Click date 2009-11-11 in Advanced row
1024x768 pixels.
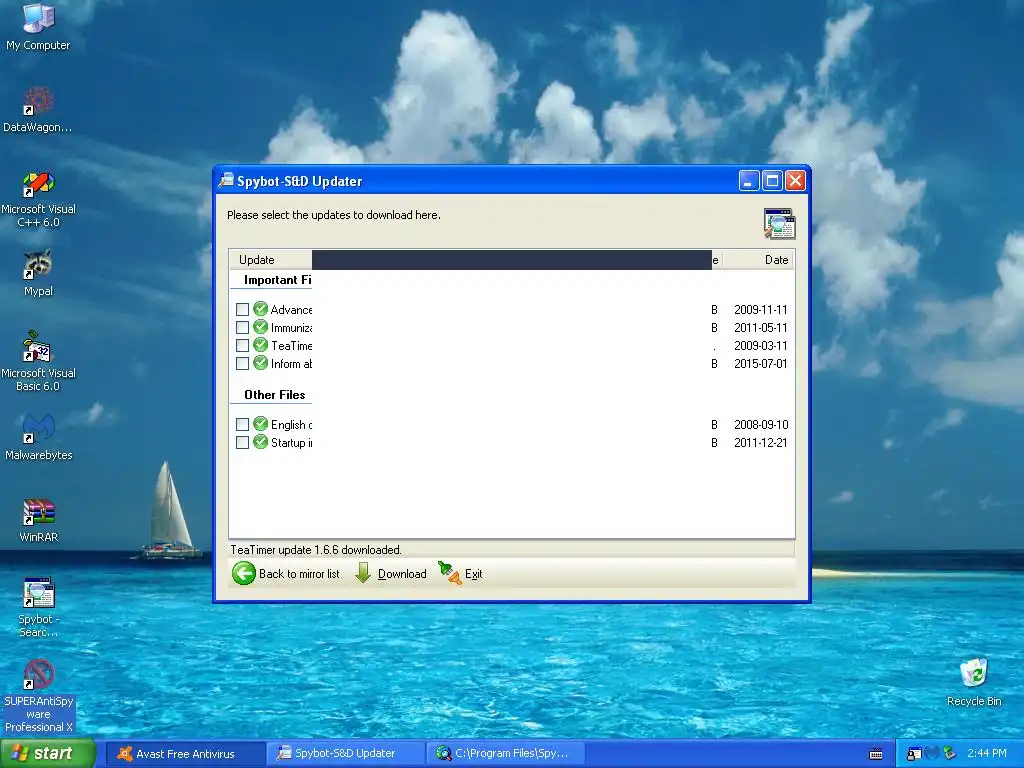(761, 310)
